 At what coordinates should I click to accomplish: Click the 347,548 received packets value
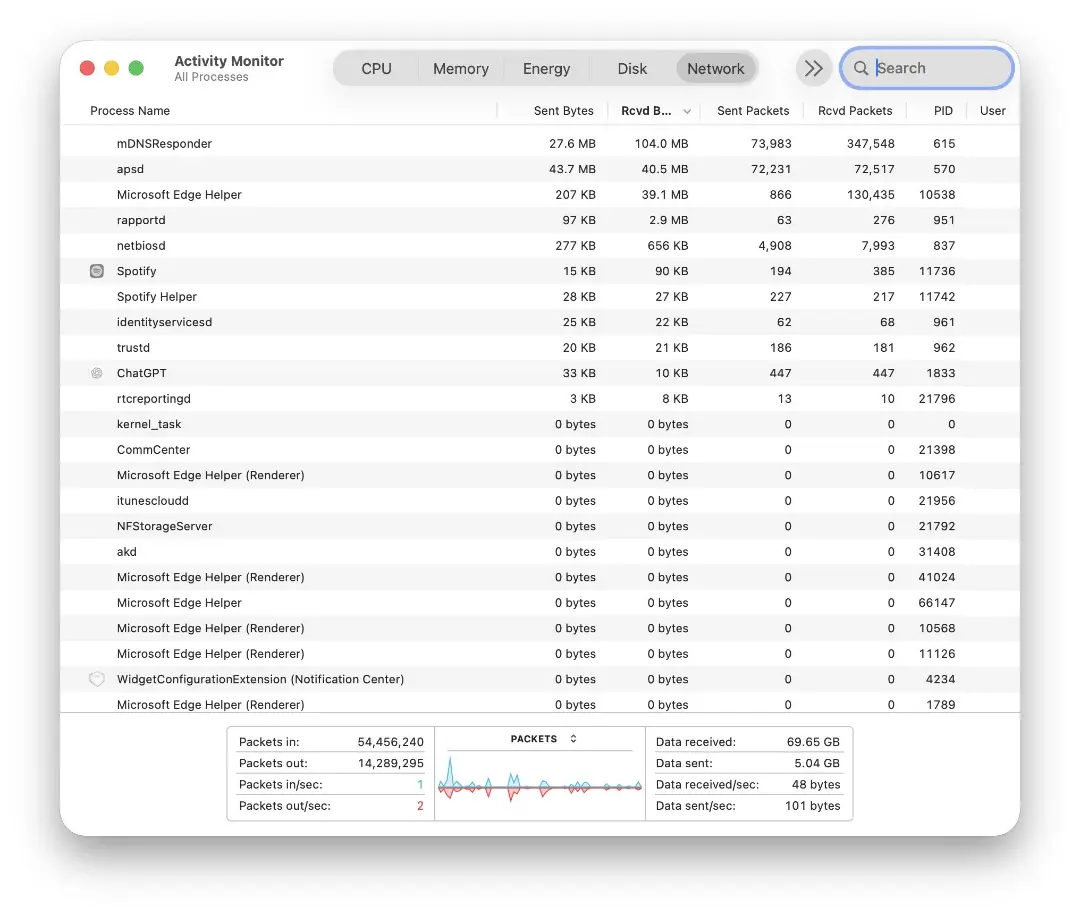pyautogui.click(x=871, y=143)
